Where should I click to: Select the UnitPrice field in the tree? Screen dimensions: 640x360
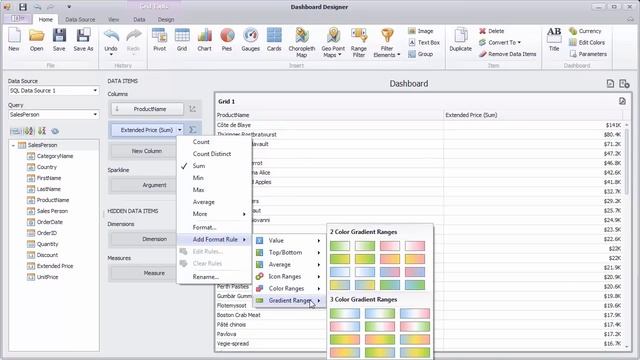point(42,277)
